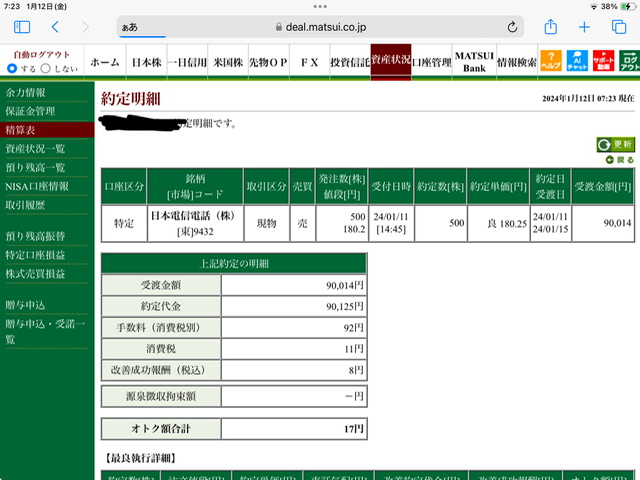Open NISA口座情報 in the sidebar
The image size is (640, 480).
coord(37,187)
